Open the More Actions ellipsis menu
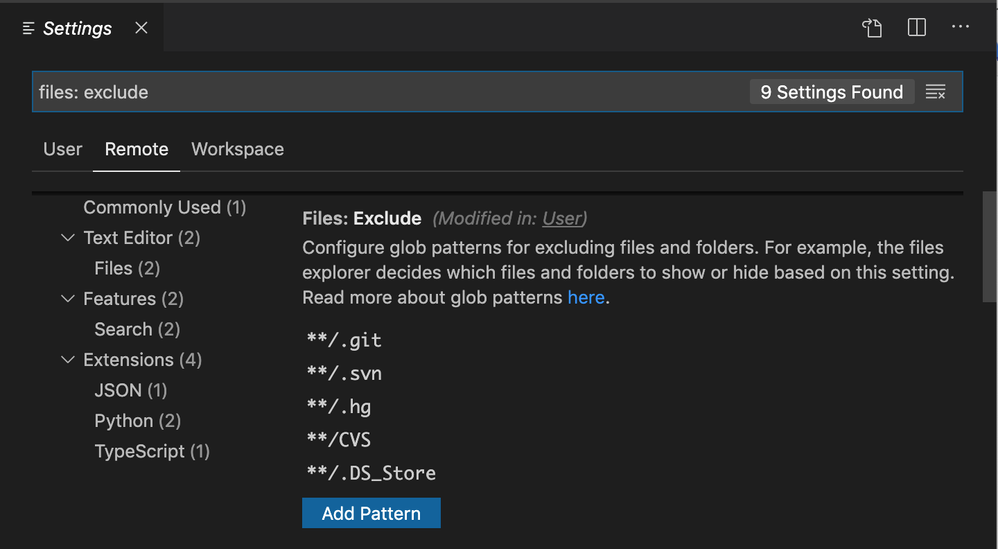Image resolution: width=998 pixels, height=549 pixels. (x=960, y=27)
